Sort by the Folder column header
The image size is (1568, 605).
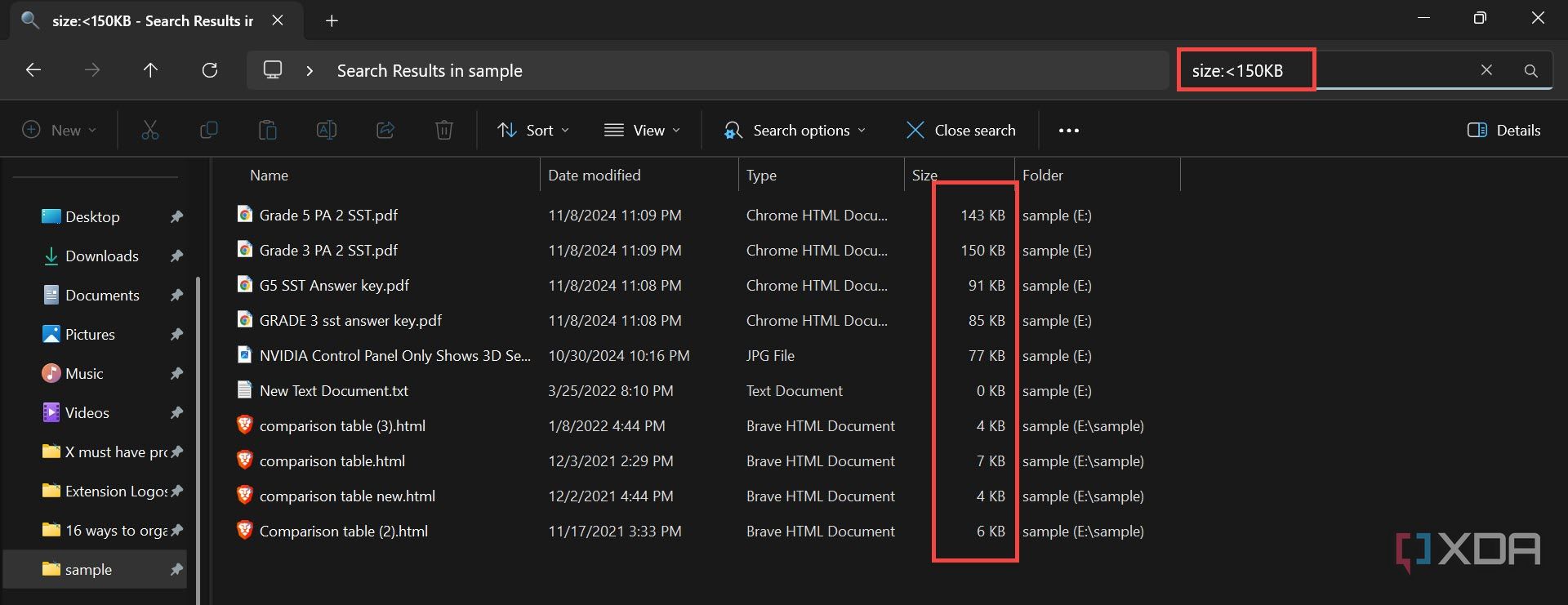pyautogui.click(x=1042, y=175)
